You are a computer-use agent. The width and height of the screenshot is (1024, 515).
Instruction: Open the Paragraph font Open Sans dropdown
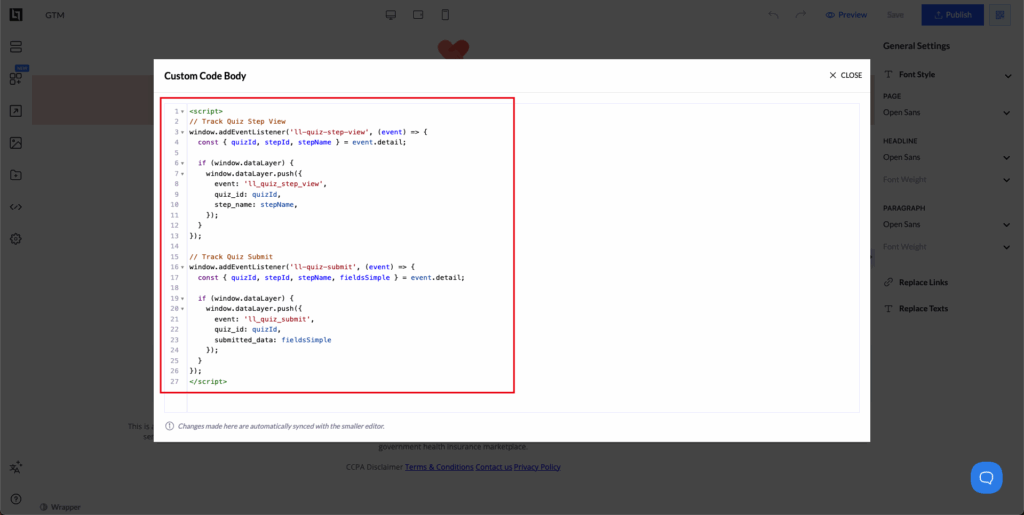coord(946,224)
